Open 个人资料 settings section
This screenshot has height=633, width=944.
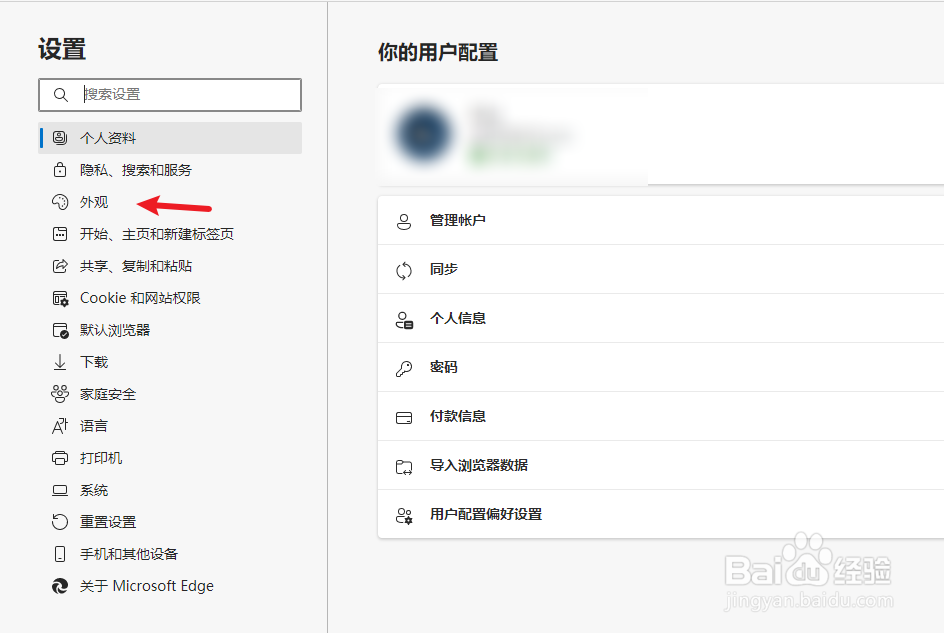(108, 138)
